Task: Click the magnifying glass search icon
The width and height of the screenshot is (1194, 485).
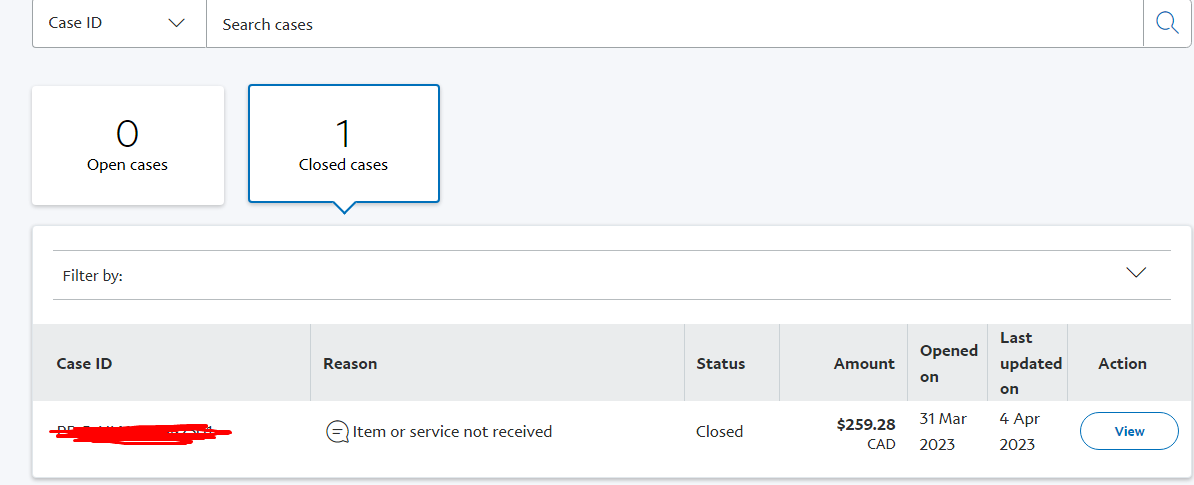Action: click(x=1167, y=23)
